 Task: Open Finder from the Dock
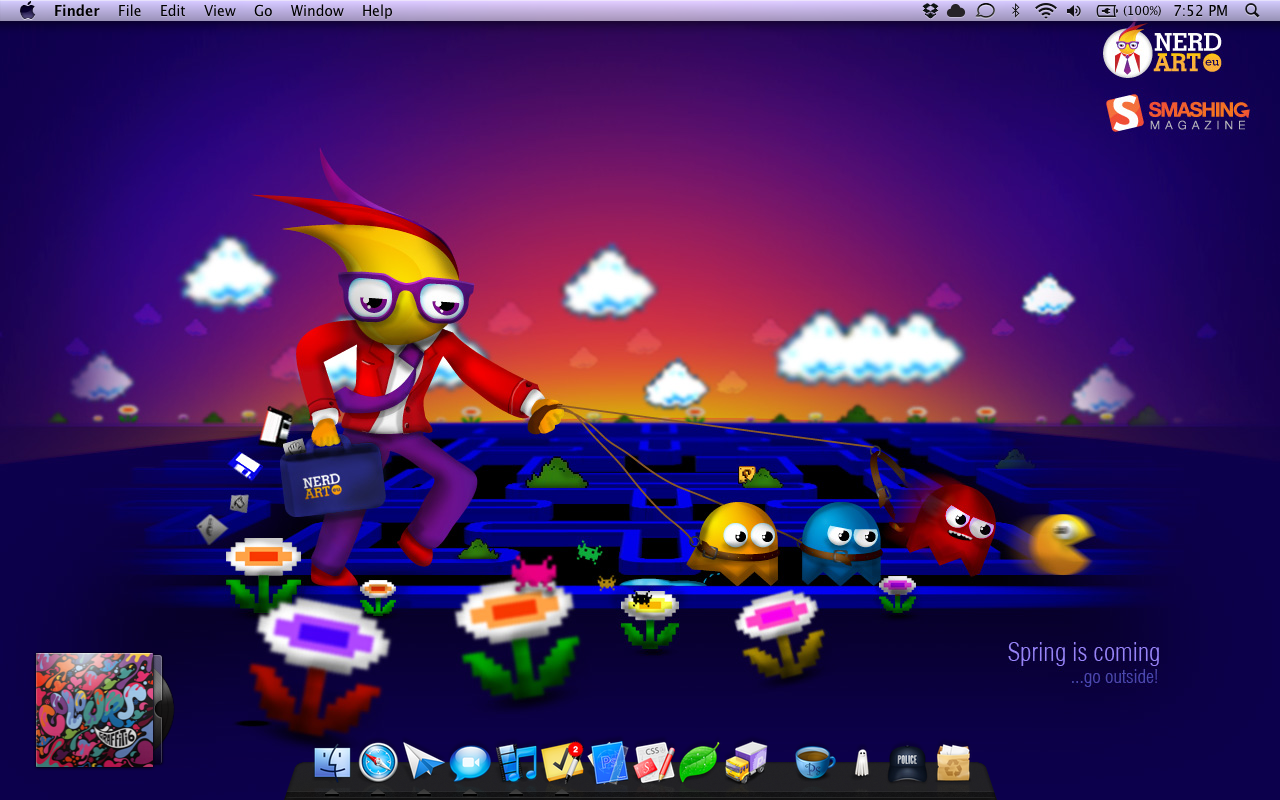(332, 762)
